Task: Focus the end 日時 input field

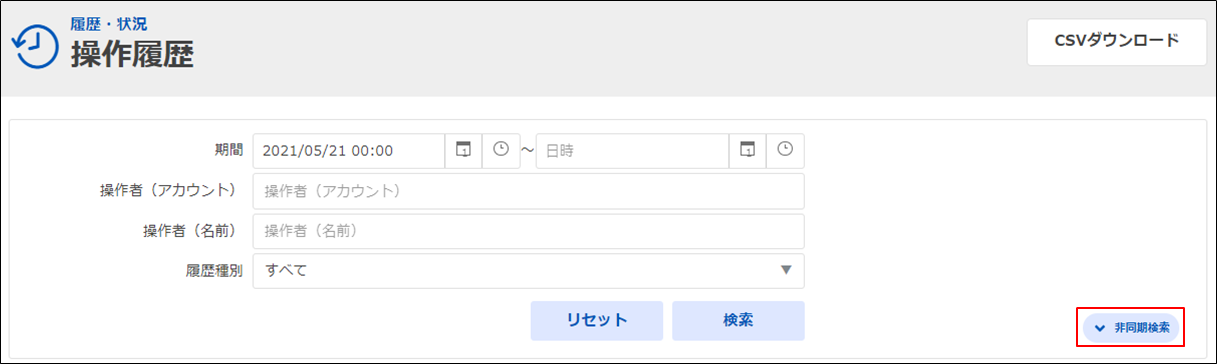Action: tap(632, 151)
